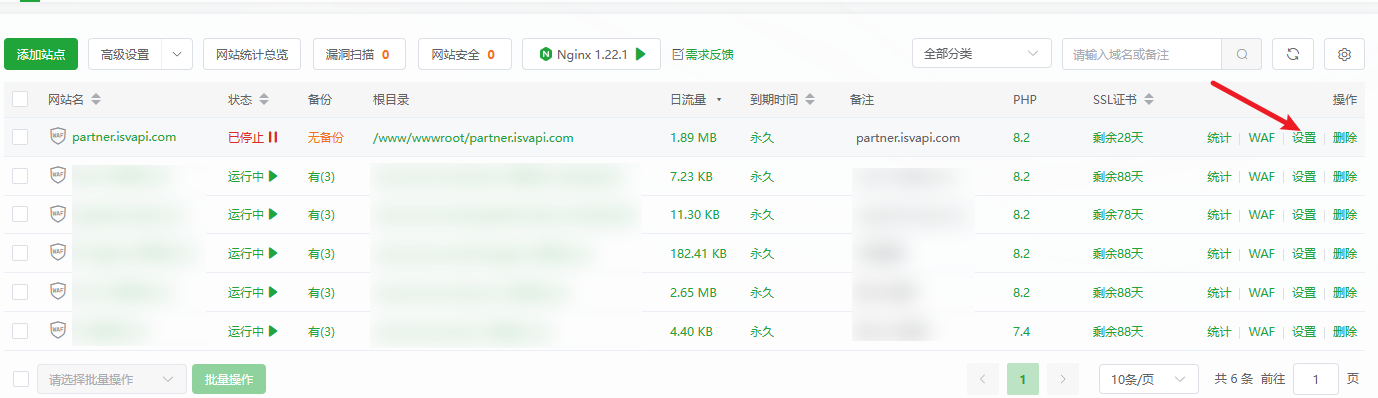Open 漏洞扫描 scanner
Screen dimensions: 1378x398
359,54
